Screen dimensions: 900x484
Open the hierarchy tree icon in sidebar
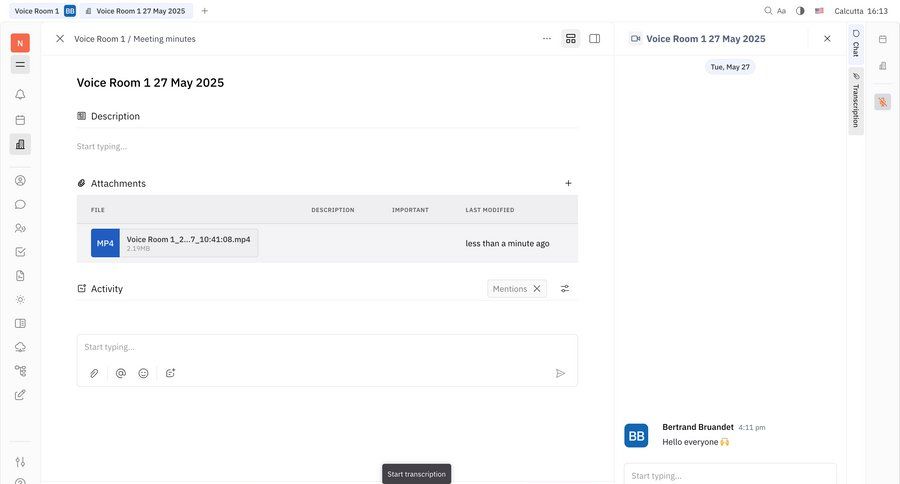[x=20, y=371]
